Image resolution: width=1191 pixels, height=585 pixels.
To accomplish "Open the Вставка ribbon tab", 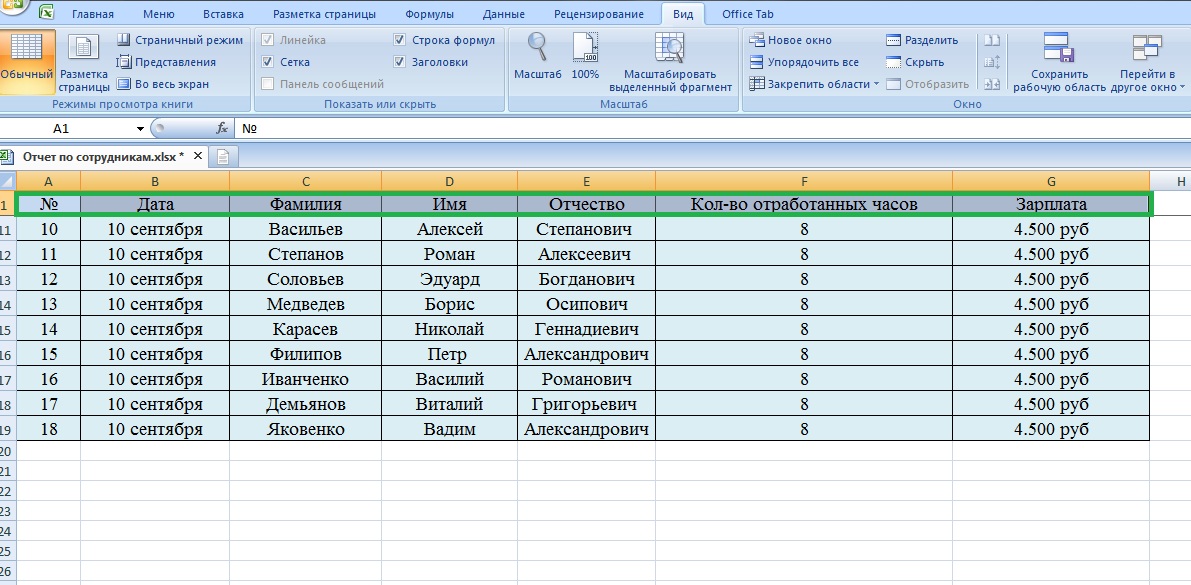I will 223,14.
